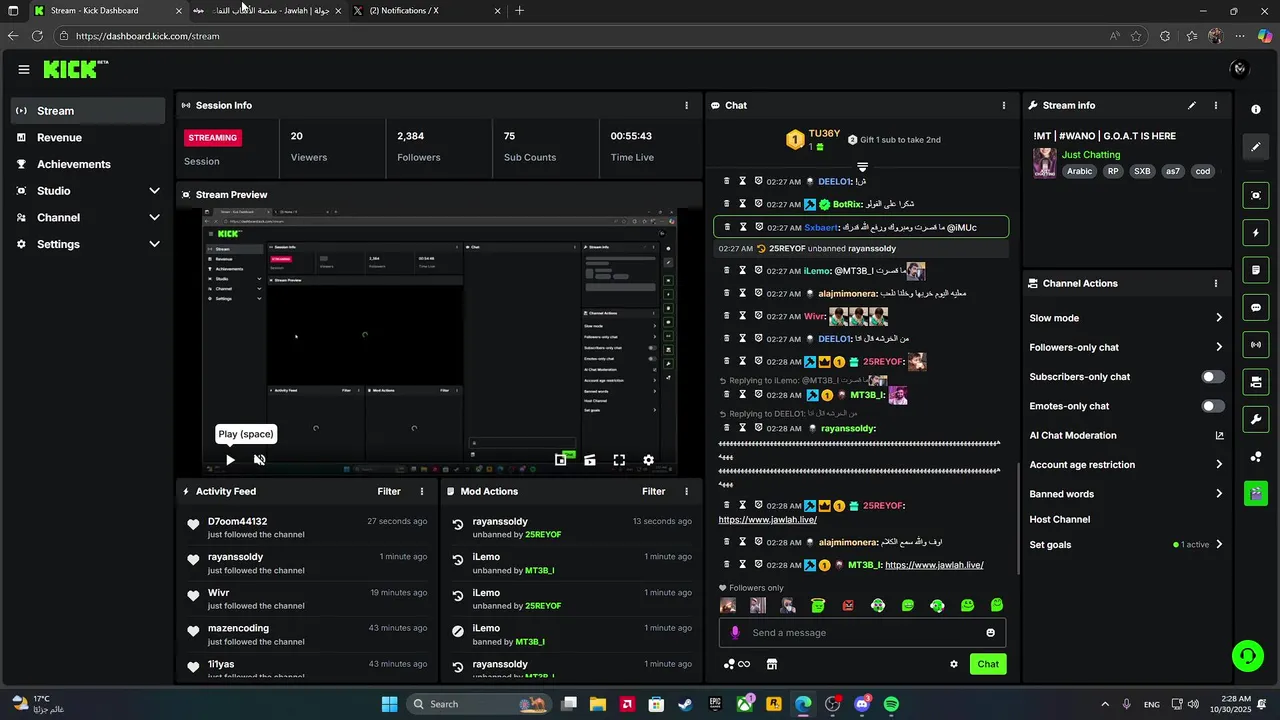The image size is (1280, 720).
Task: Open Steam from the taskbar
Action: [685, 704]
